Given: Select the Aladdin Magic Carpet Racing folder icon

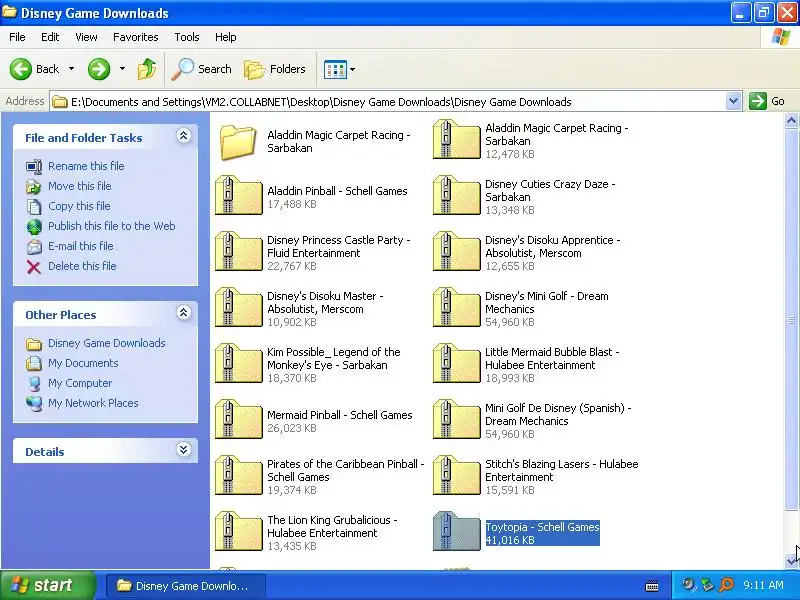Looking at the screenshot, I should tap(238, 142).
